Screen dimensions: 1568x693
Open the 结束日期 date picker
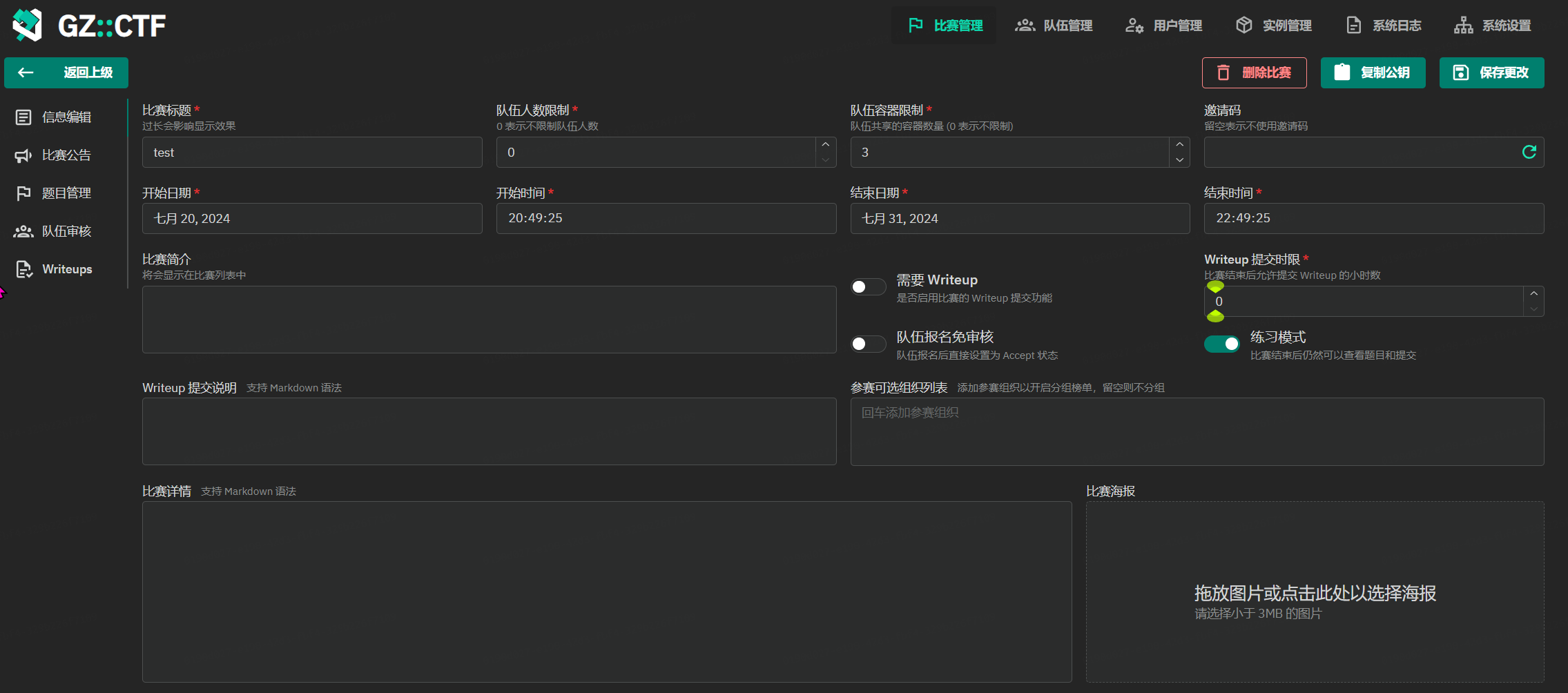coord(1020,218)
